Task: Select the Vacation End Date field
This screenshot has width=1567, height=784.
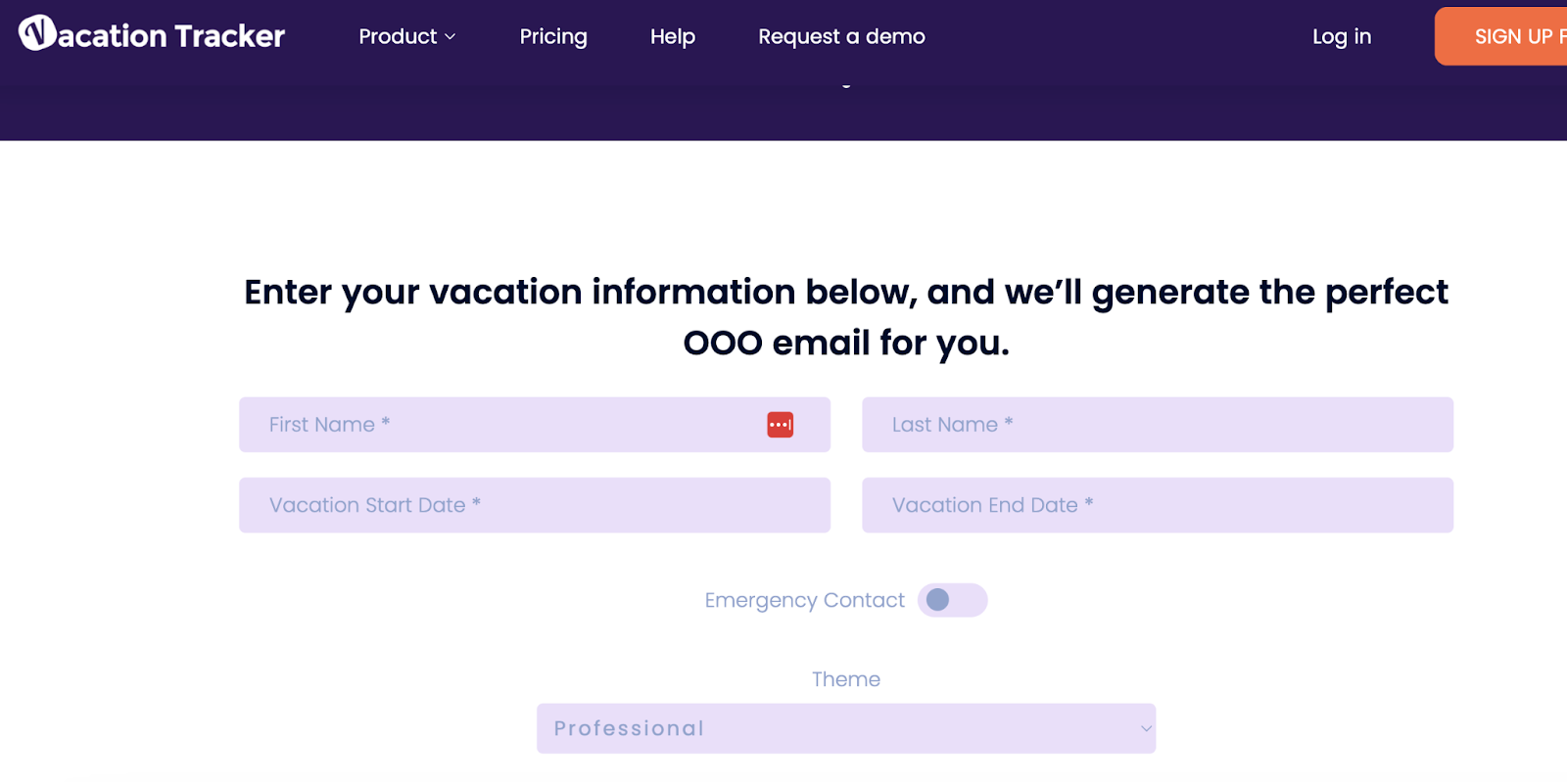Action: tap(1157, 504)
